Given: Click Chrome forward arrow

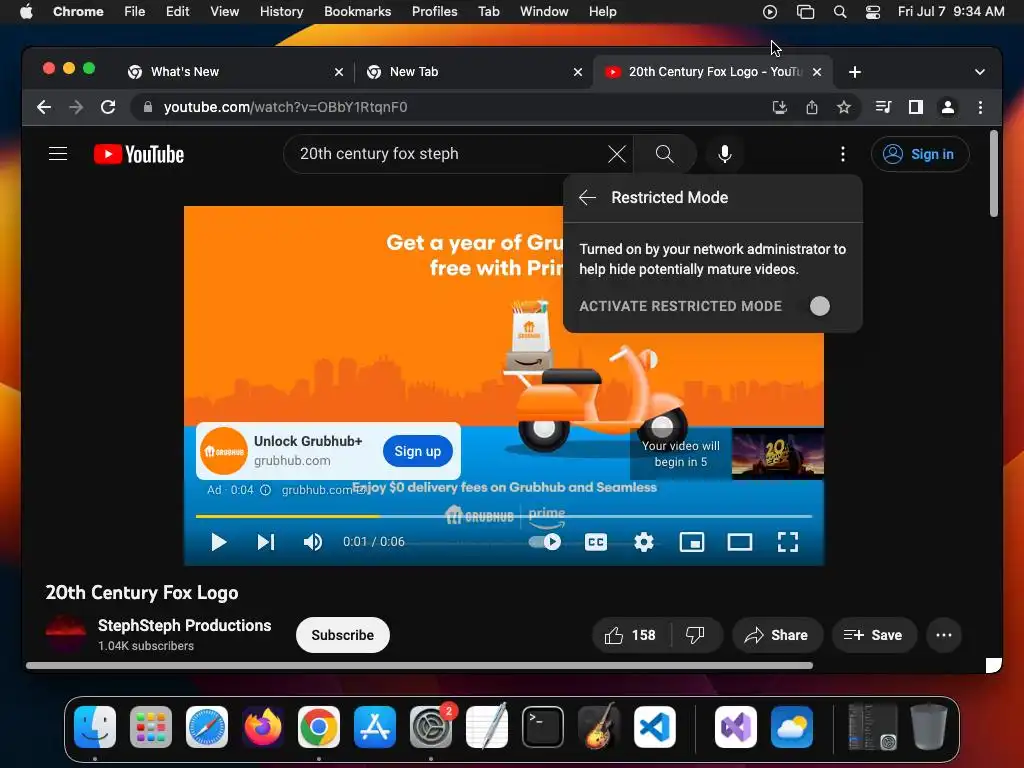Looking at the screenshot, I should click(76, 107).
